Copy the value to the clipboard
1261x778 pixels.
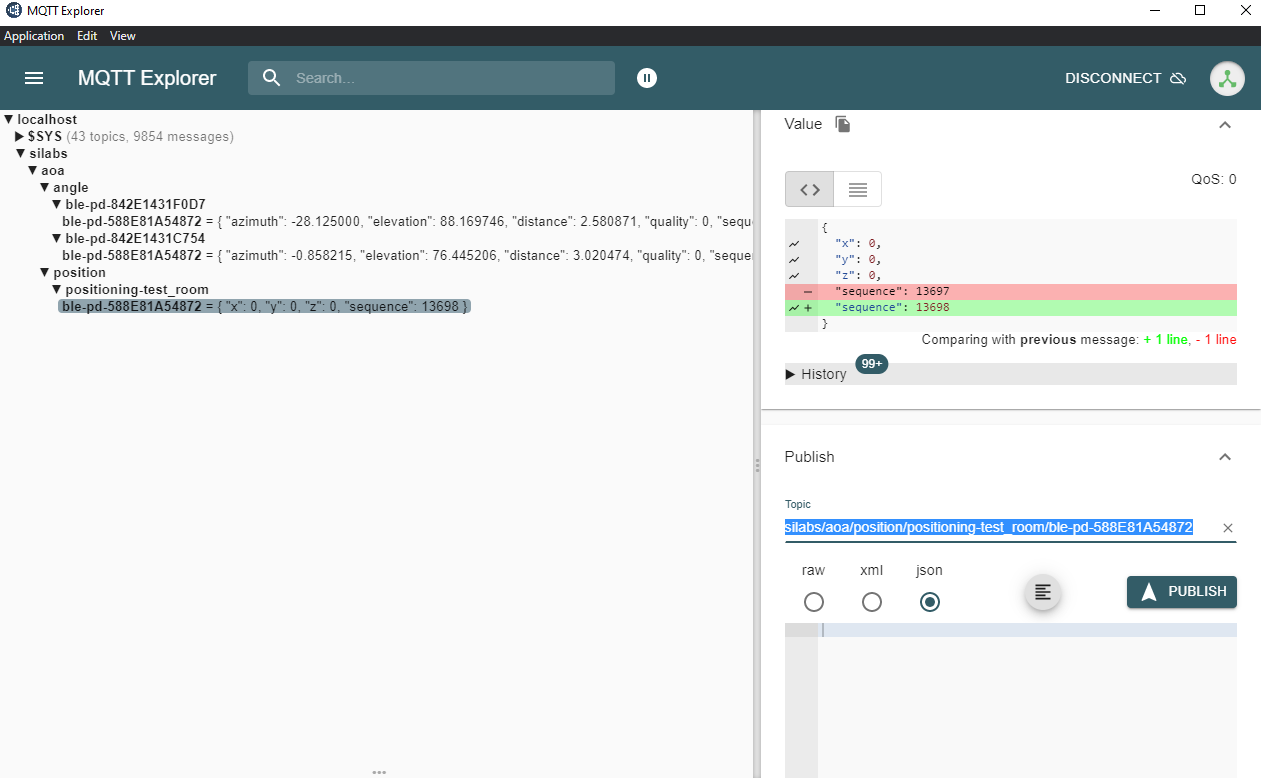(843, 124)
